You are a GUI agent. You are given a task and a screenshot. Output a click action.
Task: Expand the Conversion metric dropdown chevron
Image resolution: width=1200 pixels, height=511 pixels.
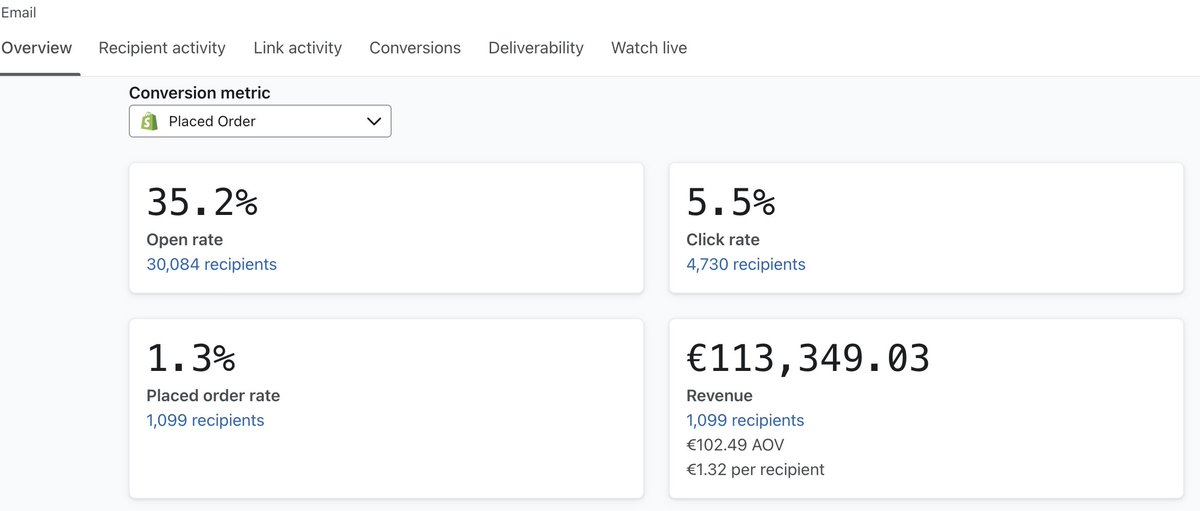[374, 121]
